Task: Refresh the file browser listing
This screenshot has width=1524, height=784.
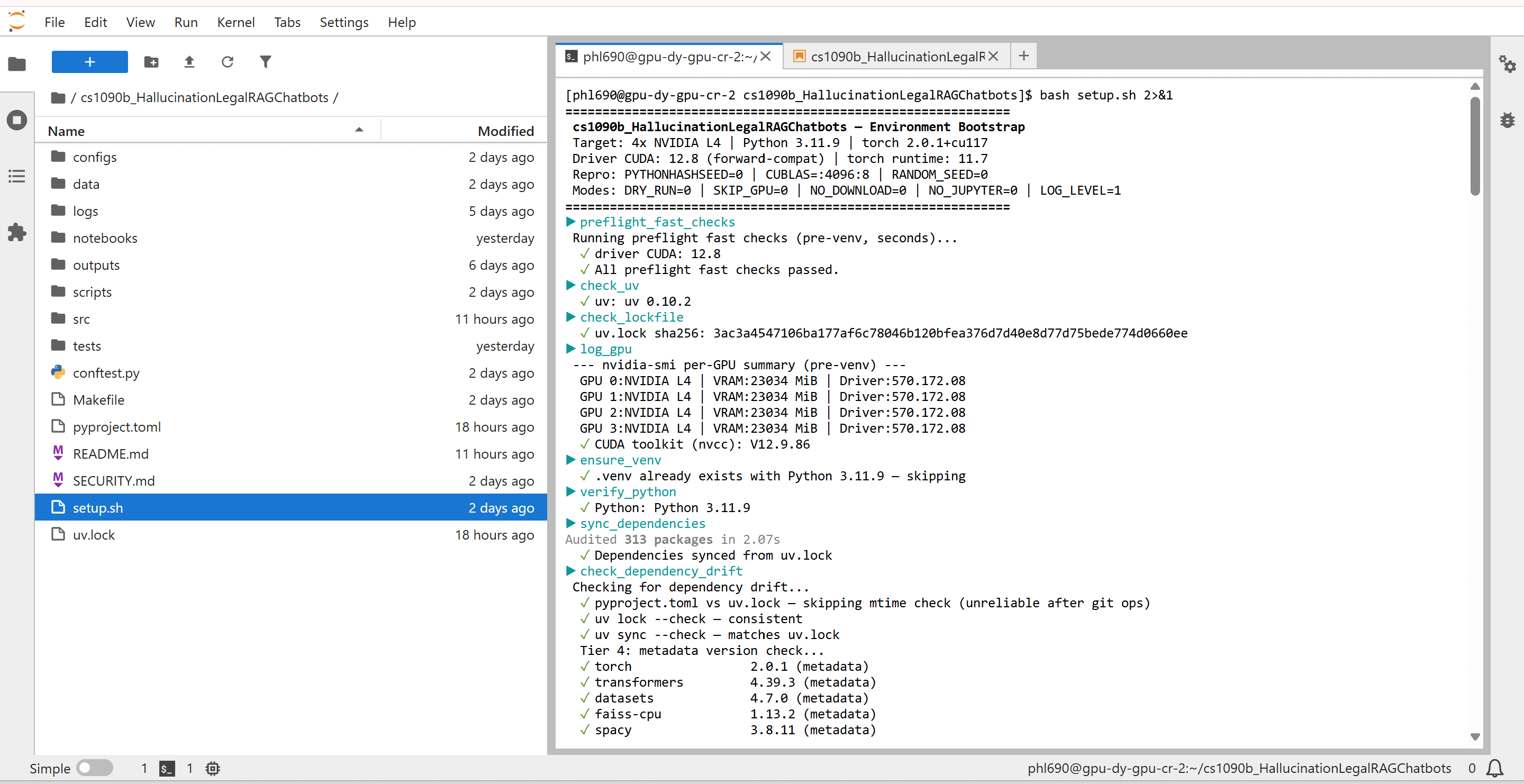Action: tap(227, 61)
